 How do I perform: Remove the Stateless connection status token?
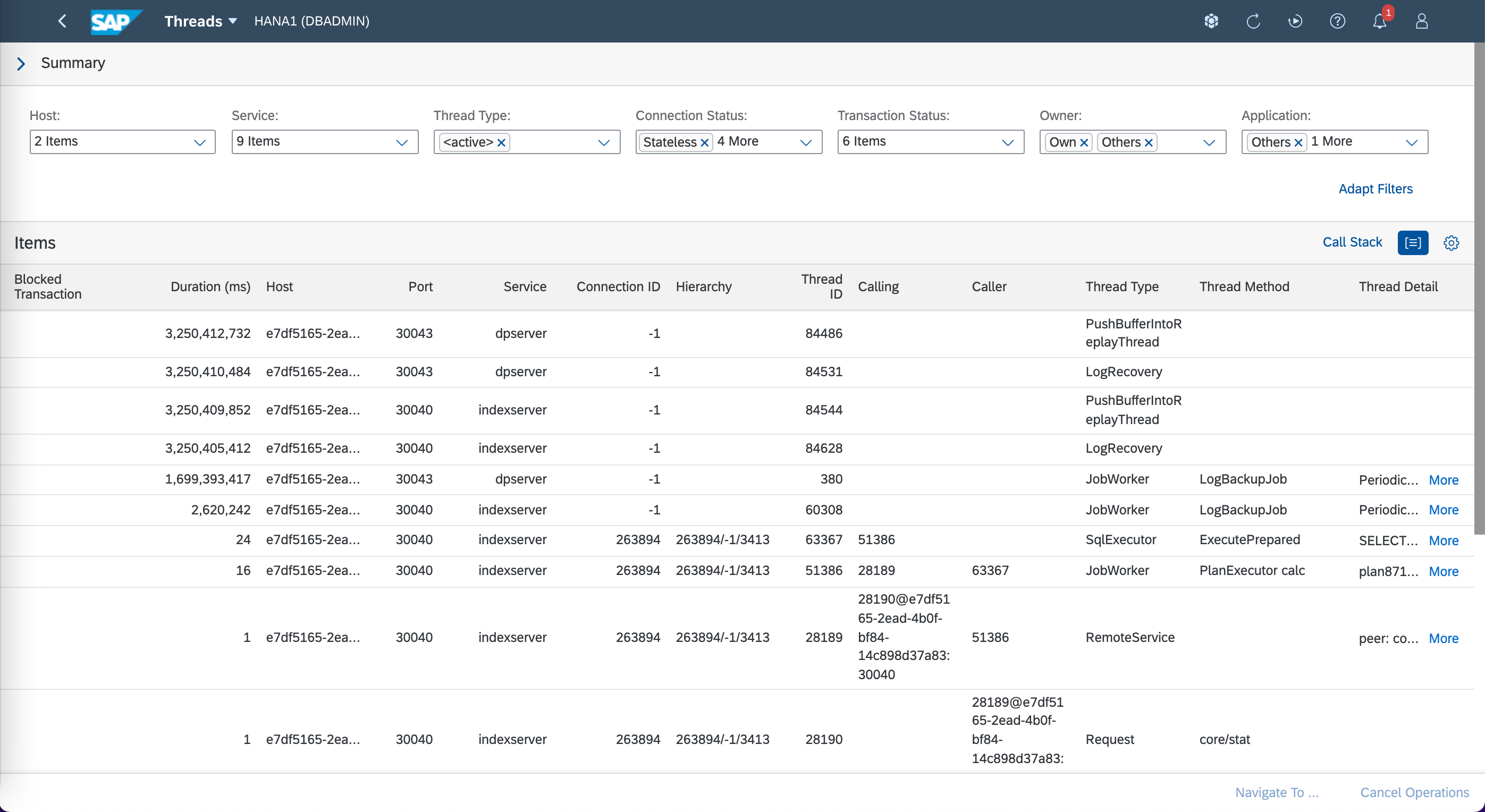click(x=704, y=142)
